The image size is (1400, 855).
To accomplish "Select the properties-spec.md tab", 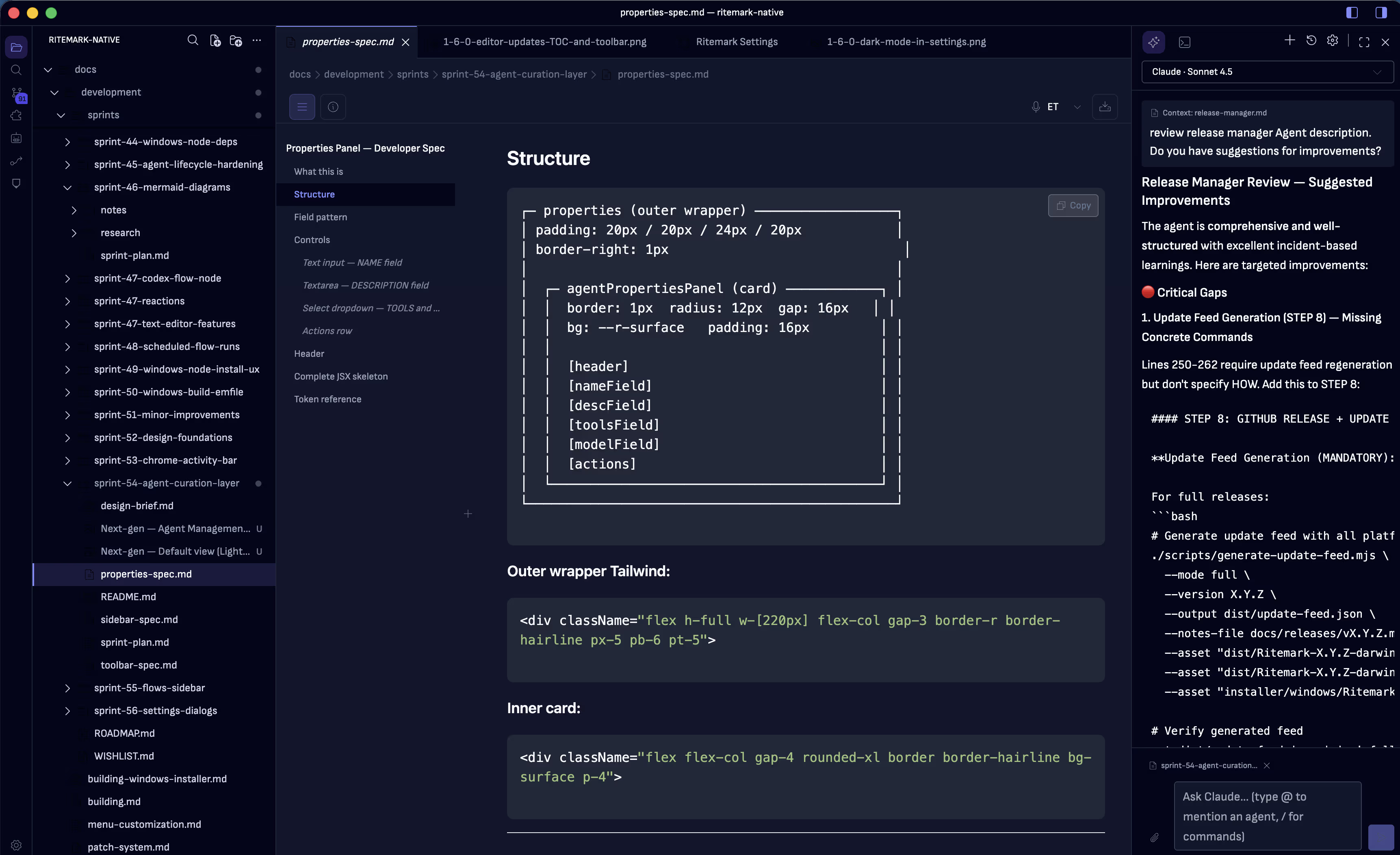I will pos(347,41).
